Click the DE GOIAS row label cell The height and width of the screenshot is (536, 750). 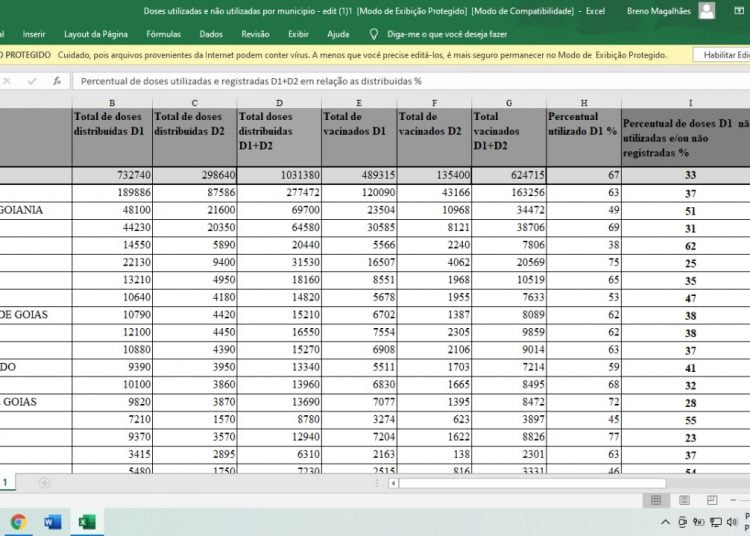coord(36,315)
